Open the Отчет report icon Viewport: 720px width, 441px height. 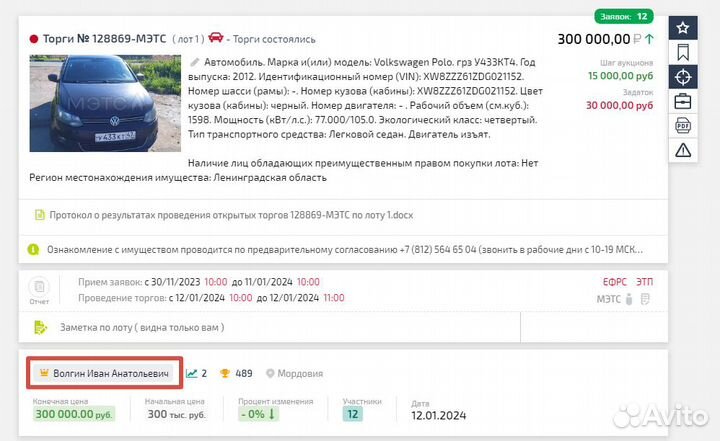[x=39, y=290]
